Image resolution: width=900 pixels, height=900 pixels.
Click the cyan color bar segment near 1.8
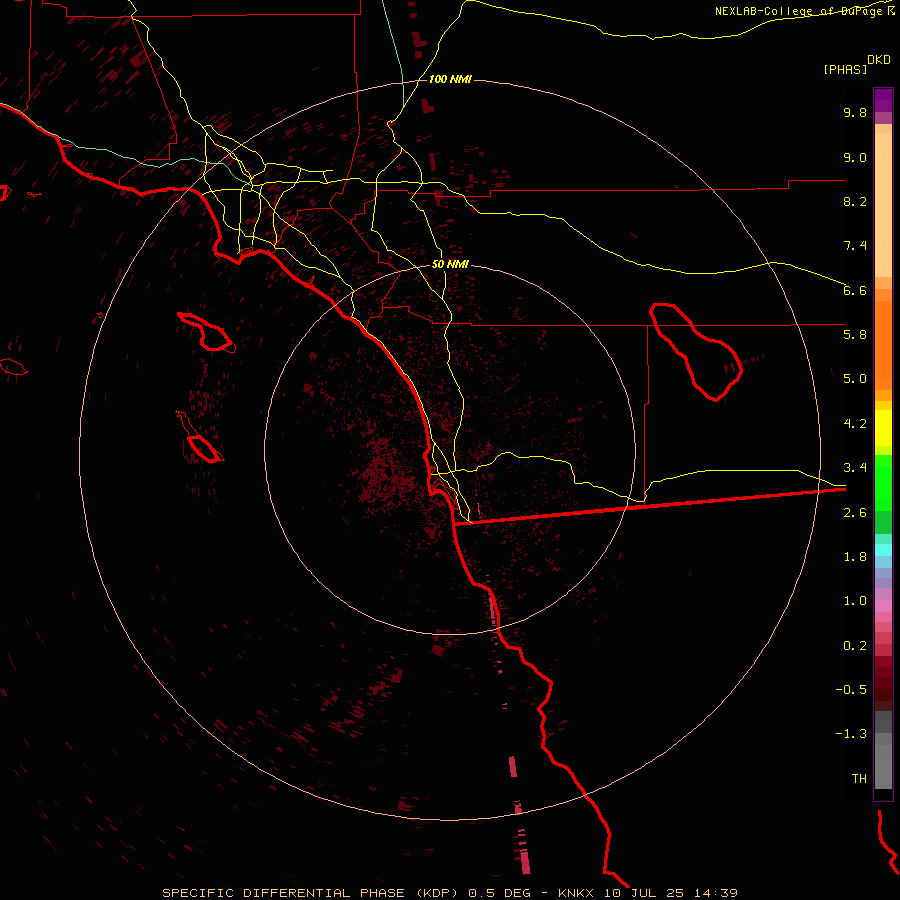[883, 550]
